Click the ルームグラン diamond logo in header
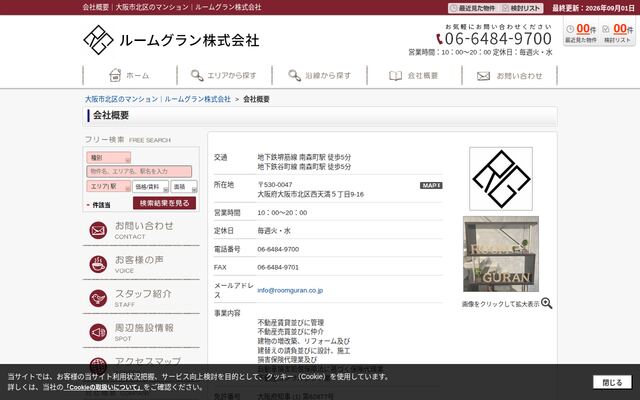The width and height of the screenshot is (640, 400). [98, 40]
